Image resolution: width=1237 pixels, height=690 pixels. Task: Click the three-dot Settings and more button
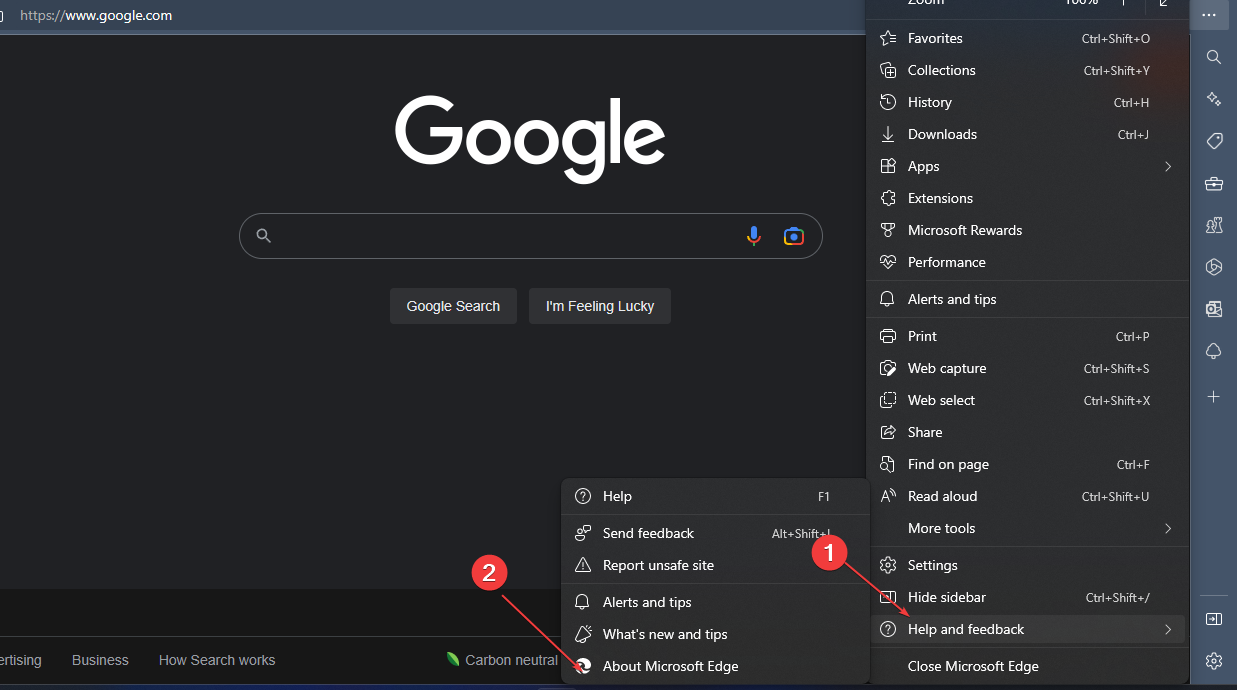coord(1209,14)
